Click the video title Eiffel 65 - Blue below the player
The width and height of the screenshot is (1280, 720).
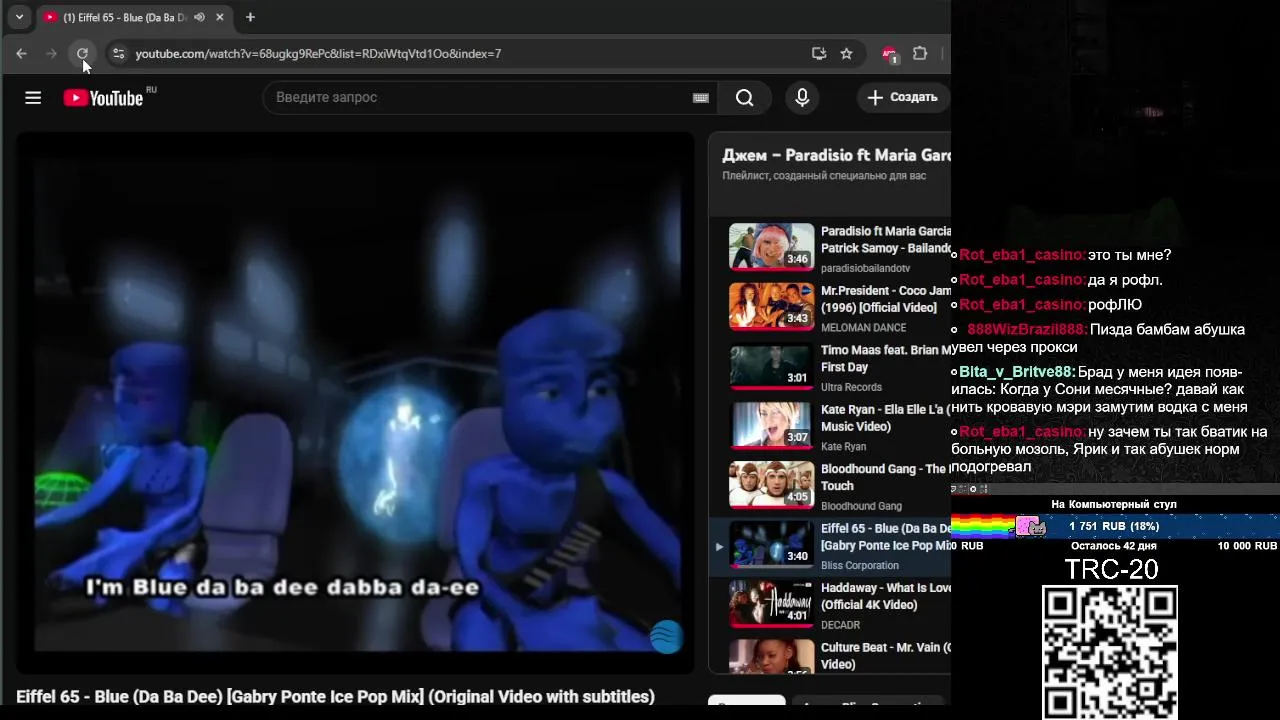(x=335, y=696)
